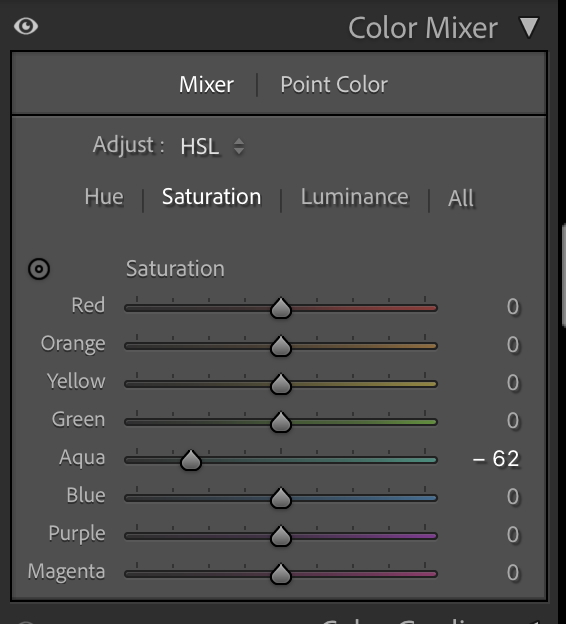Click the Blue saturation slider handle
The image size is (566, 624).
coord(281,498)
